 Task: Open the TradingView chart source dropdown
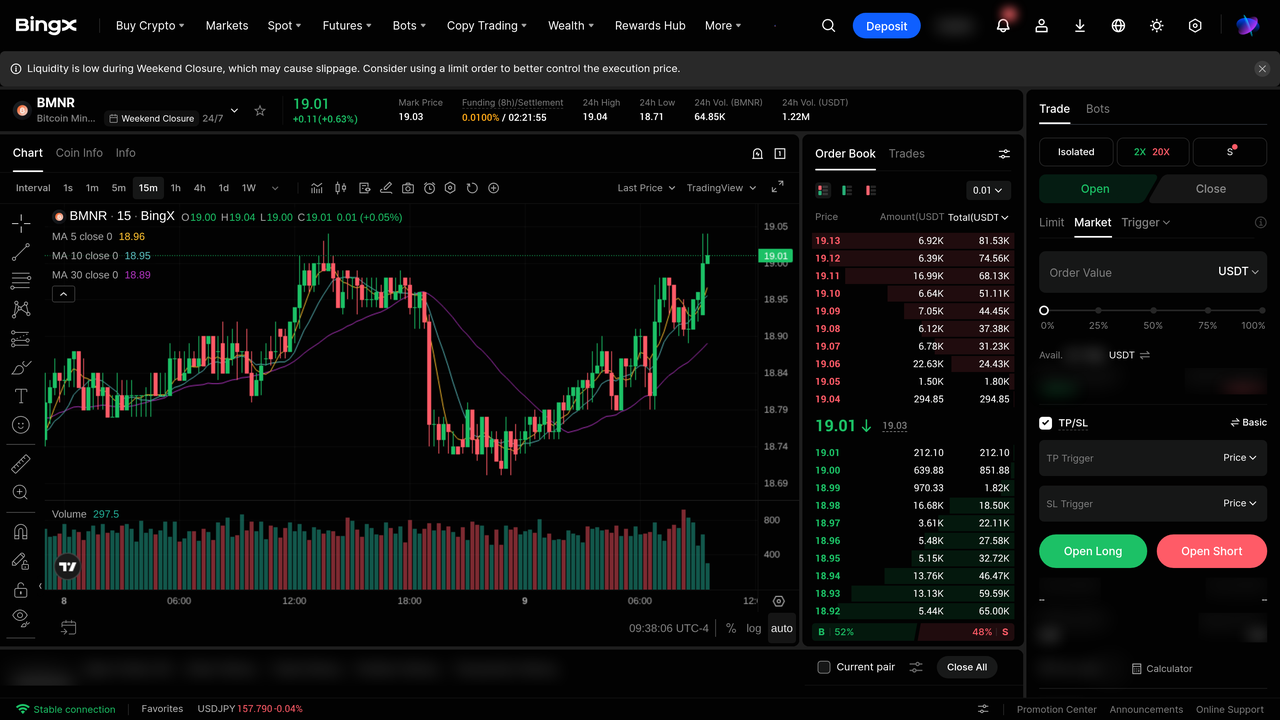[721, 188]
